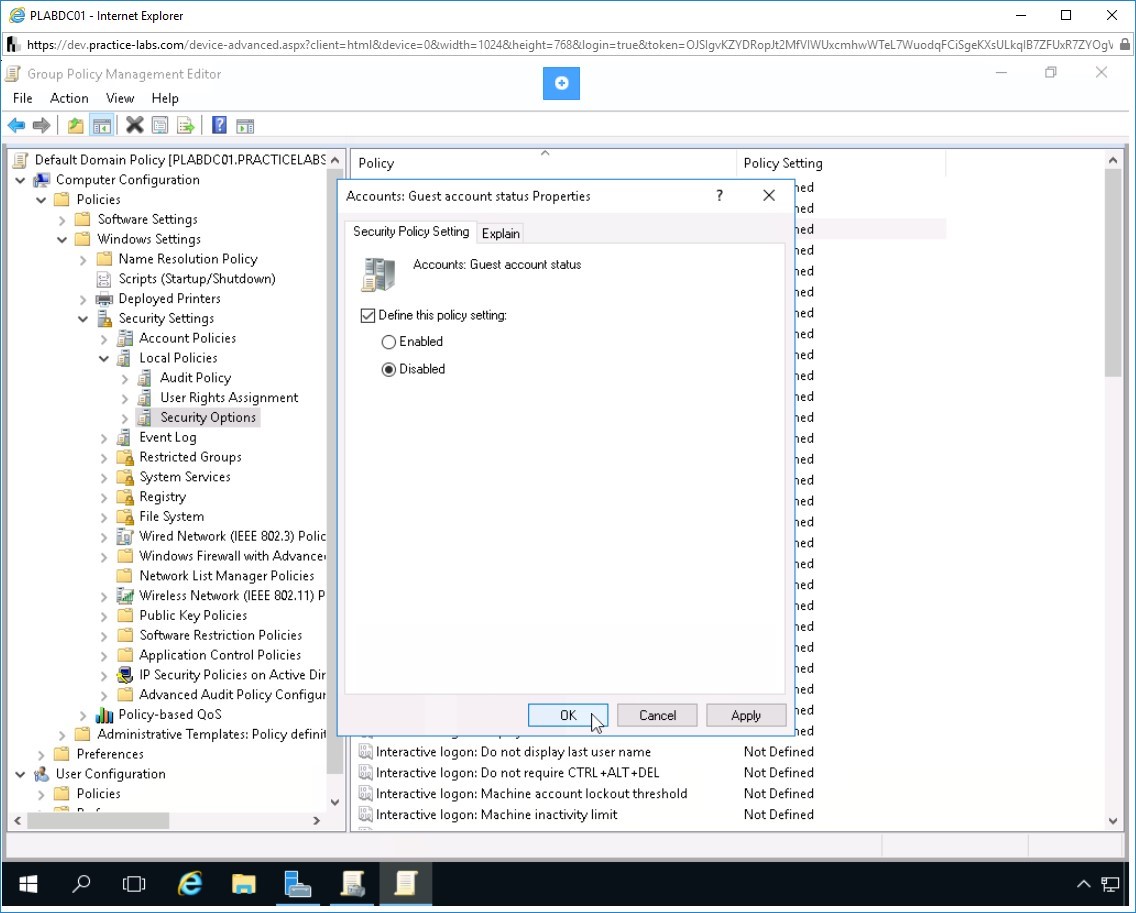The image size is (1136, 913).
Task: Click the Windows Start button
Action: click(x=28, y=883)
